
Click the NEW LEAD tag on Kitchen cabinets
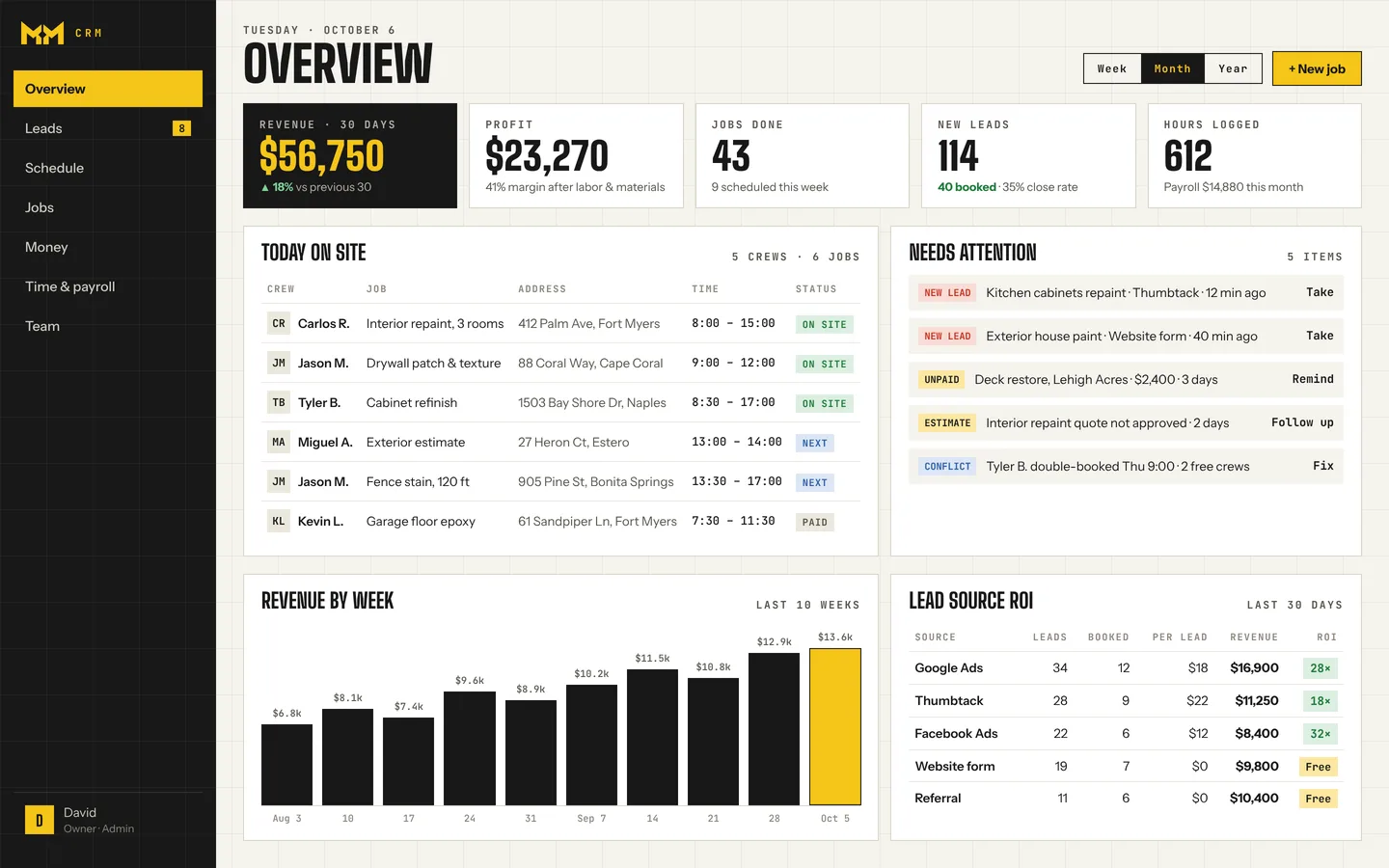point(947,293)
